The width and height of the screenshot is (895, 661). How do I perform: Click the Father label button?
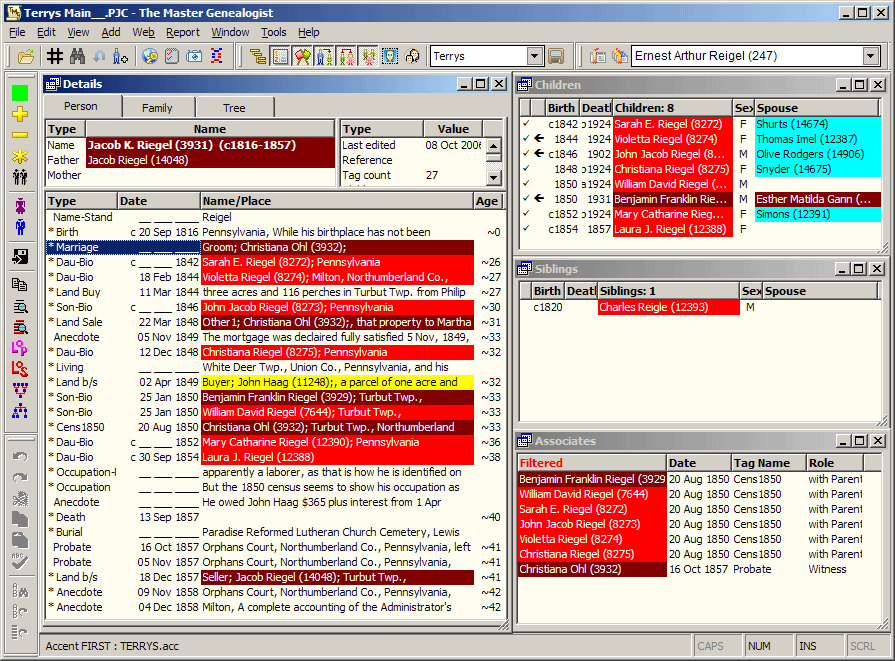63,160
